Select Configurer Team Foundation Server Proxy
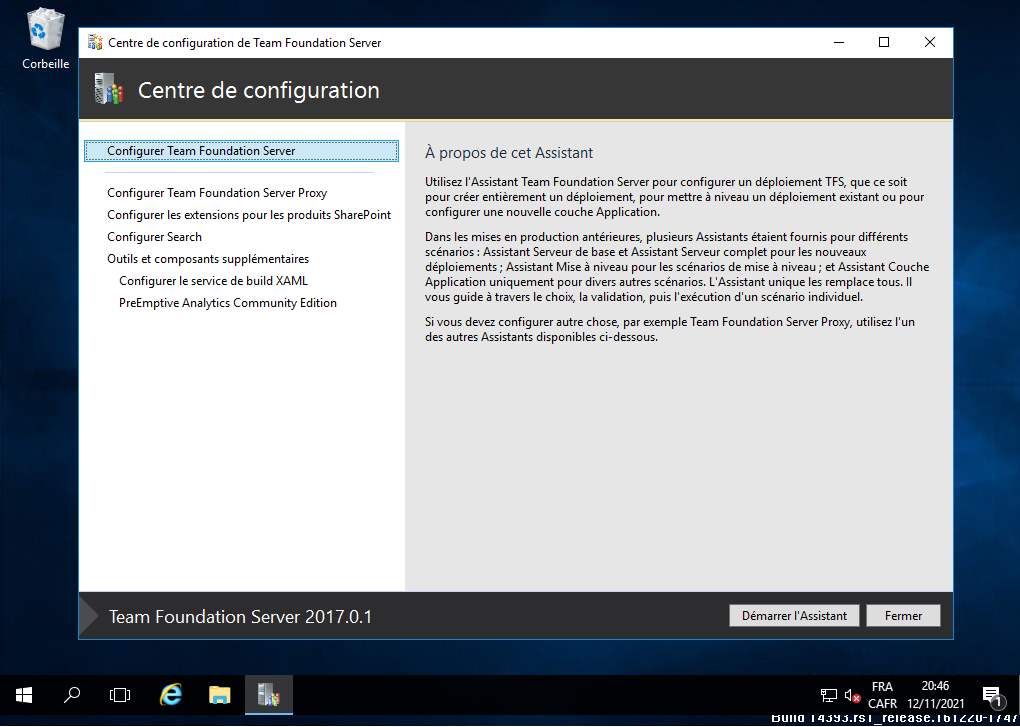This screenshot has height=727, width=1020. pyautogui.click(x=217, y=193)
